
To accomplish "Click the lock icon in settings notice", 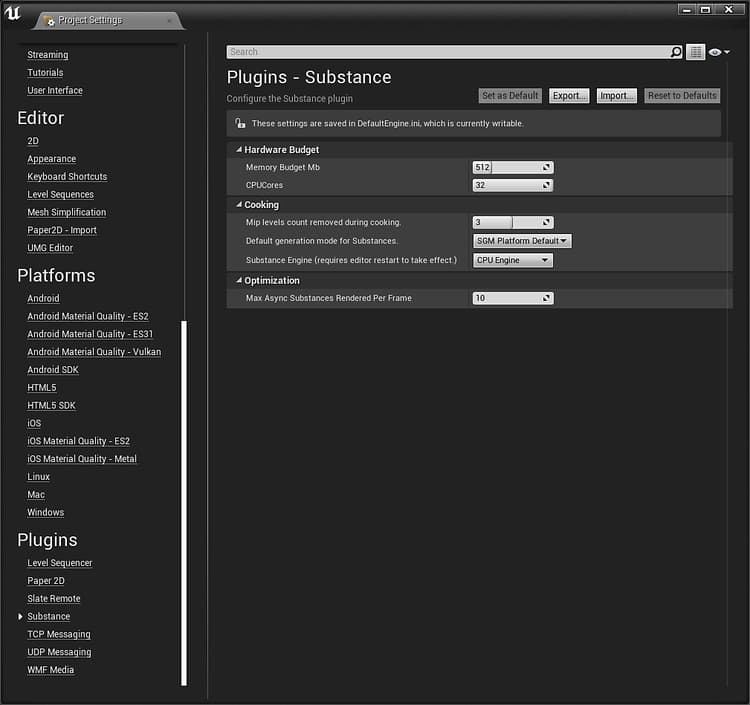I will pos(240,123).
